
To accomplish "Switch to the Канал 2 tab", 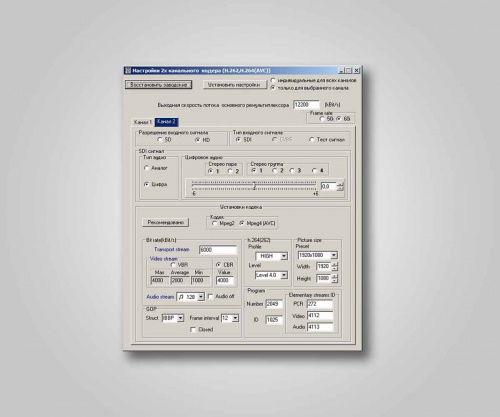I will pyautogui.click(x=166, y=122).
